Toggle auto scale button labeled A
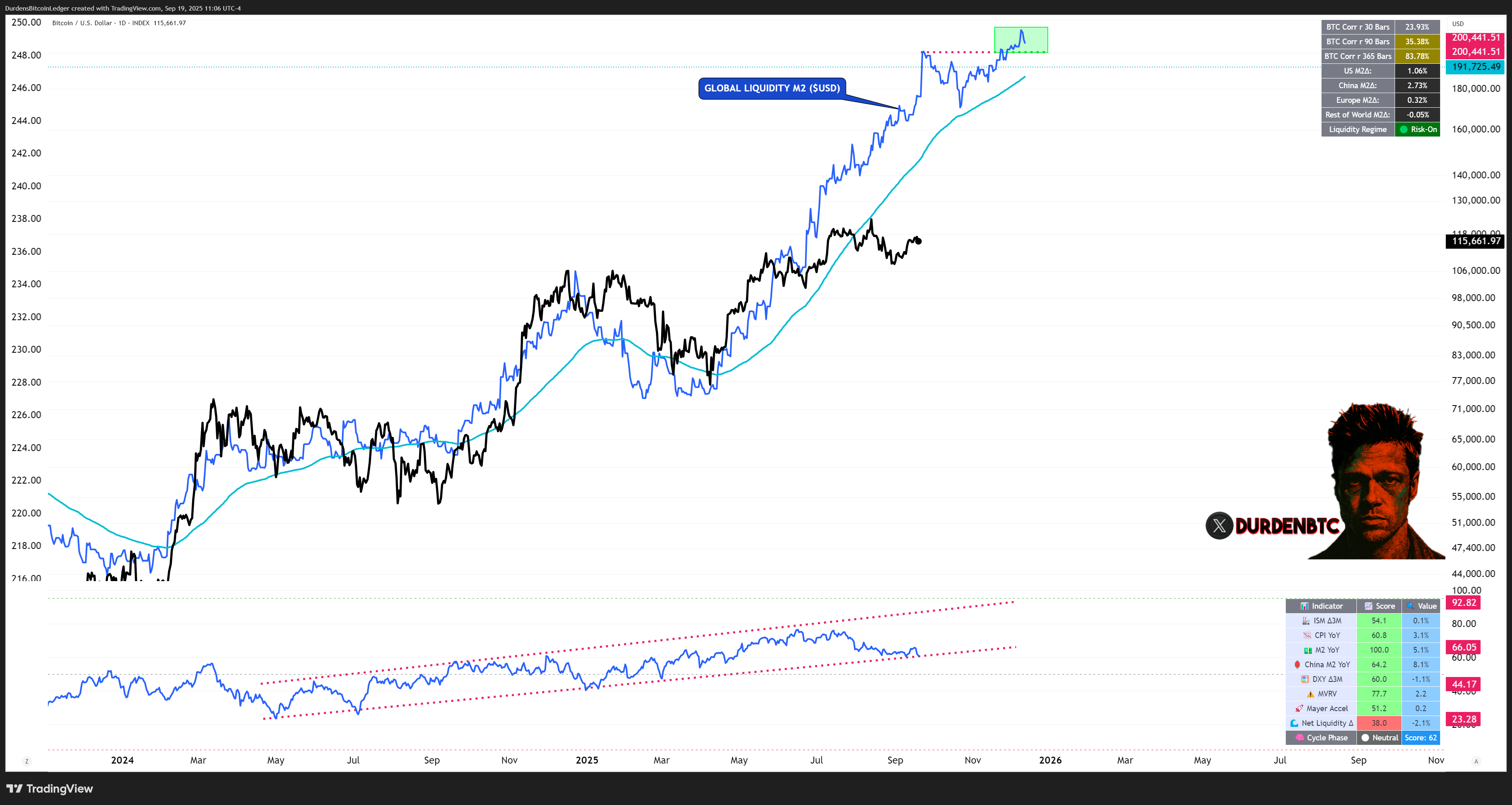 coord(1476,762)
